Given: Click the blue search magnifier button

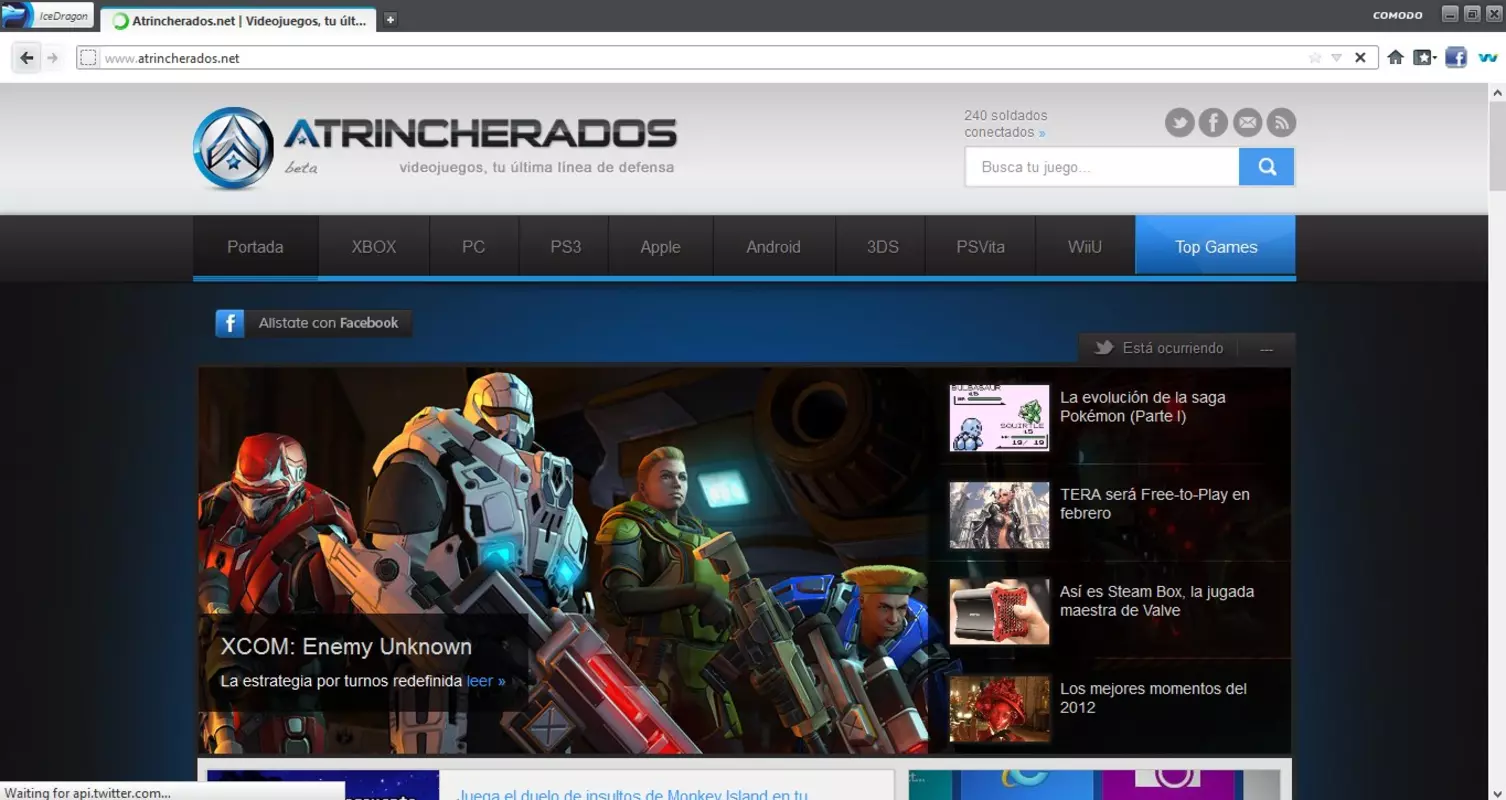Looking at the screenshot, I should [x=1267, y=167].
